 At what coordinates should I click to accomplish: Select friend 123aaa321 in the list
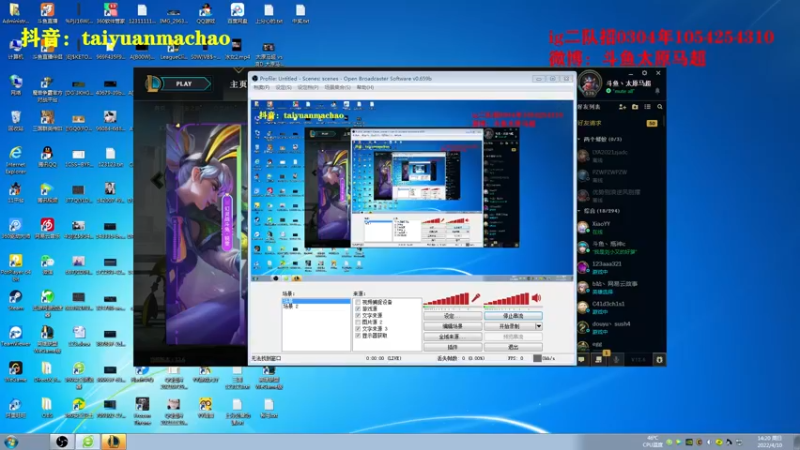pos(619,267)
